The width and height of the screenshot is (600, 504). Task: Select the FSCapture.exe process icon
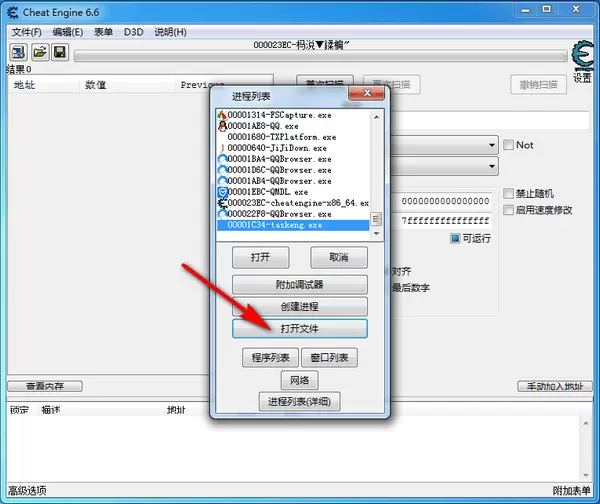[x=222, y=115]
